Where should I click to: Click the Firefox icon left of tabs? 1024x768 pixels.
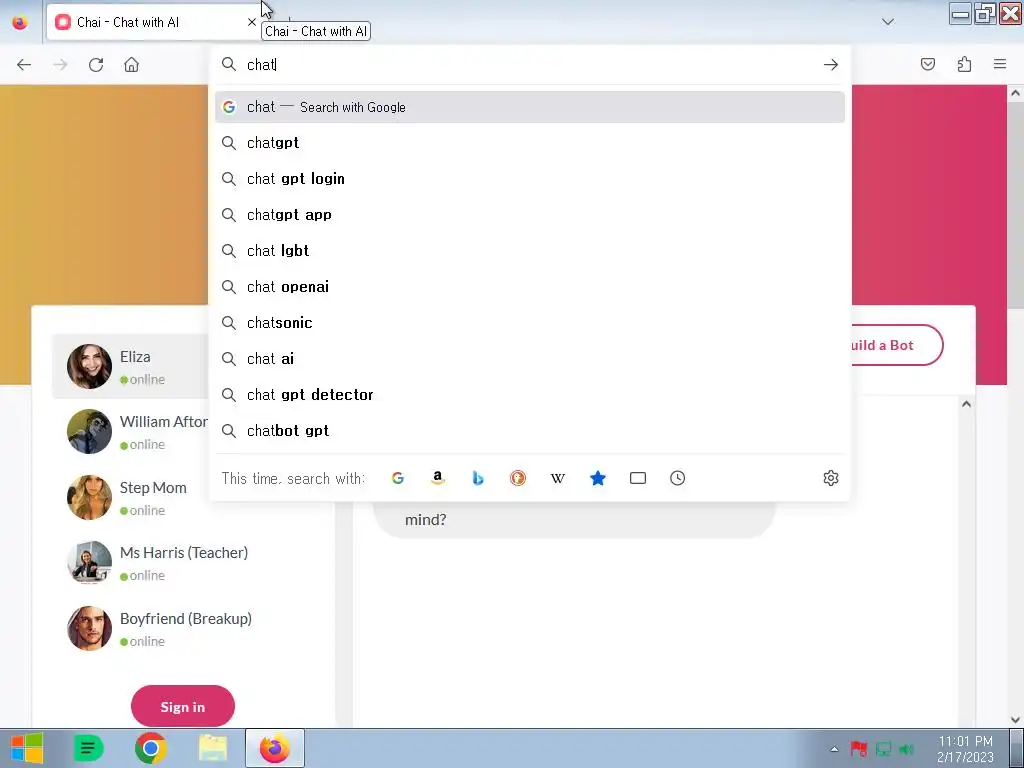[20, 22]
